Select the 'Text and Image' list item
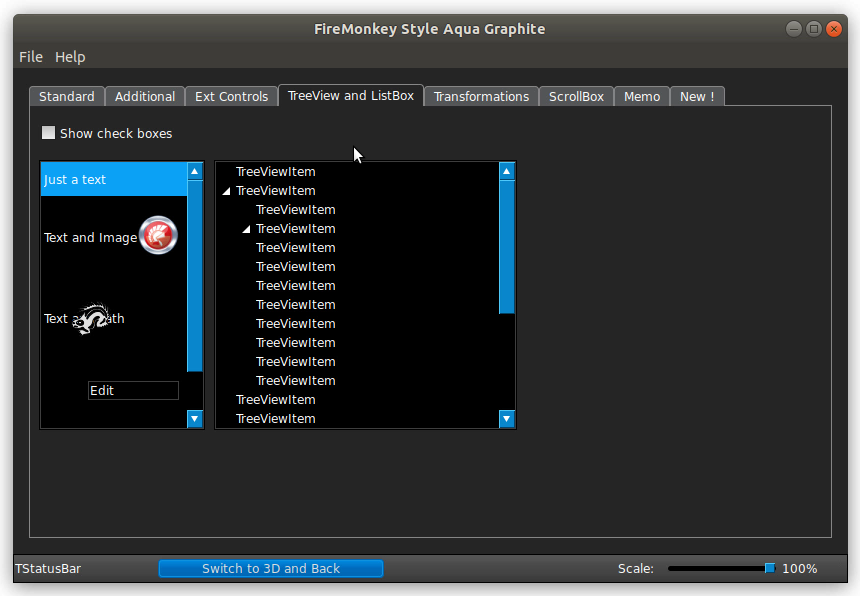The height and width of the screenshot is (596, 860). [x=114, y=236]
